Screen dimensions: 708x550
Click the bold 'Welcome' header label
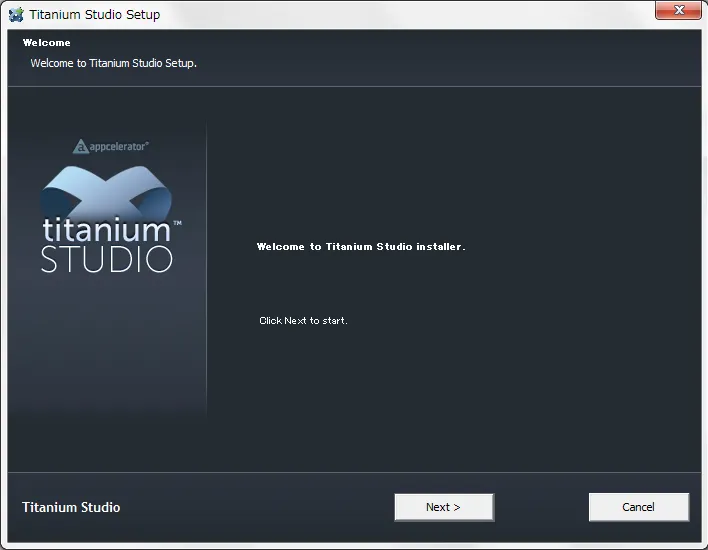pos(47,43)
